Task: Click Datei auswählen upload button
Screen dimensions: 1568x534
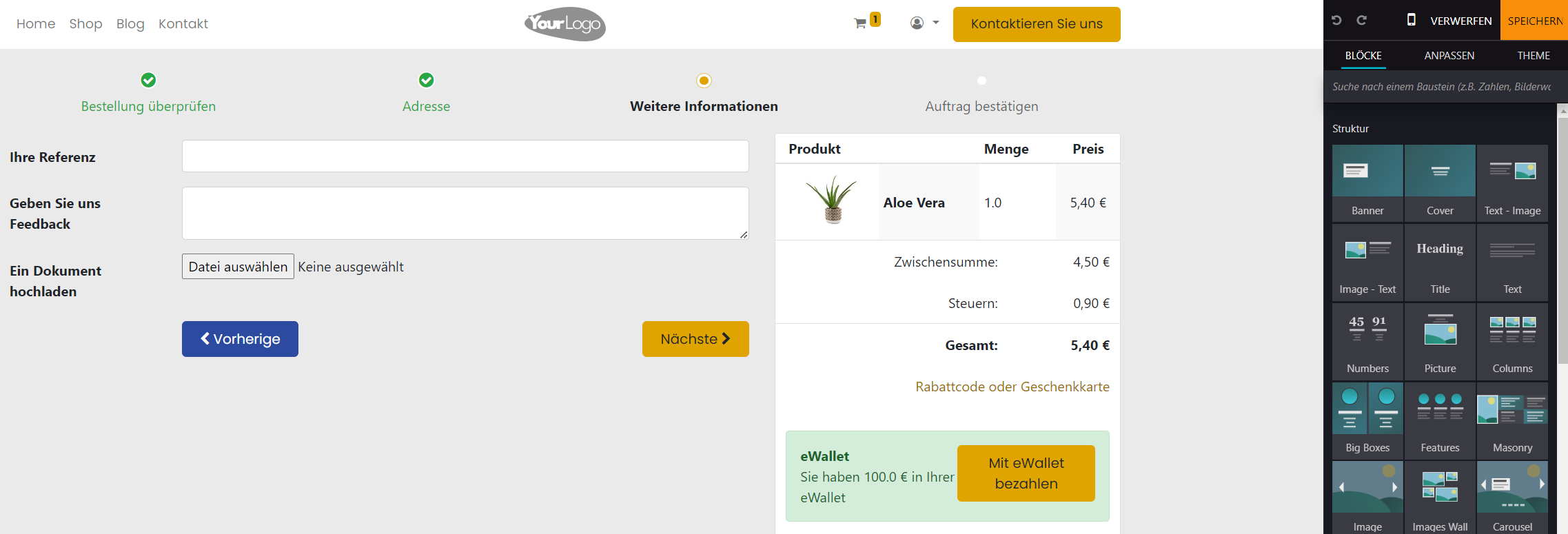Action: (x=238, y=267)
